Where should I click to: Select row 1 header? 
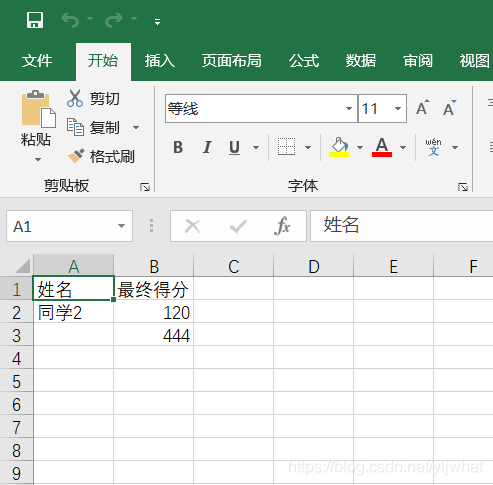point(16,289)
